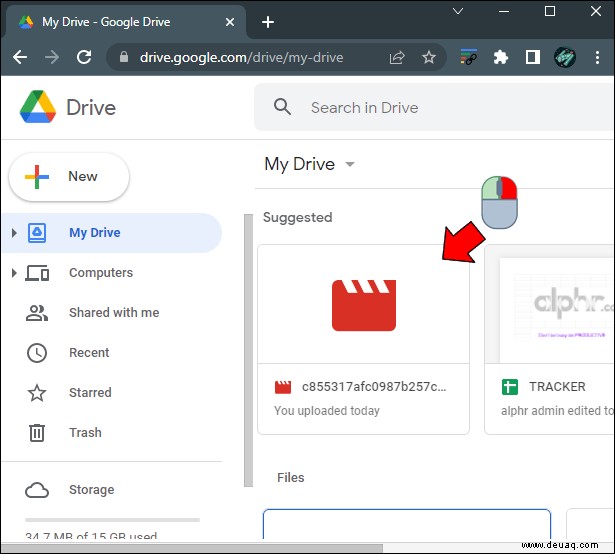The width and height of the screenshot is (615, 554).
Task: Reload the page with the refresh icon
Action: coord(84,57)
